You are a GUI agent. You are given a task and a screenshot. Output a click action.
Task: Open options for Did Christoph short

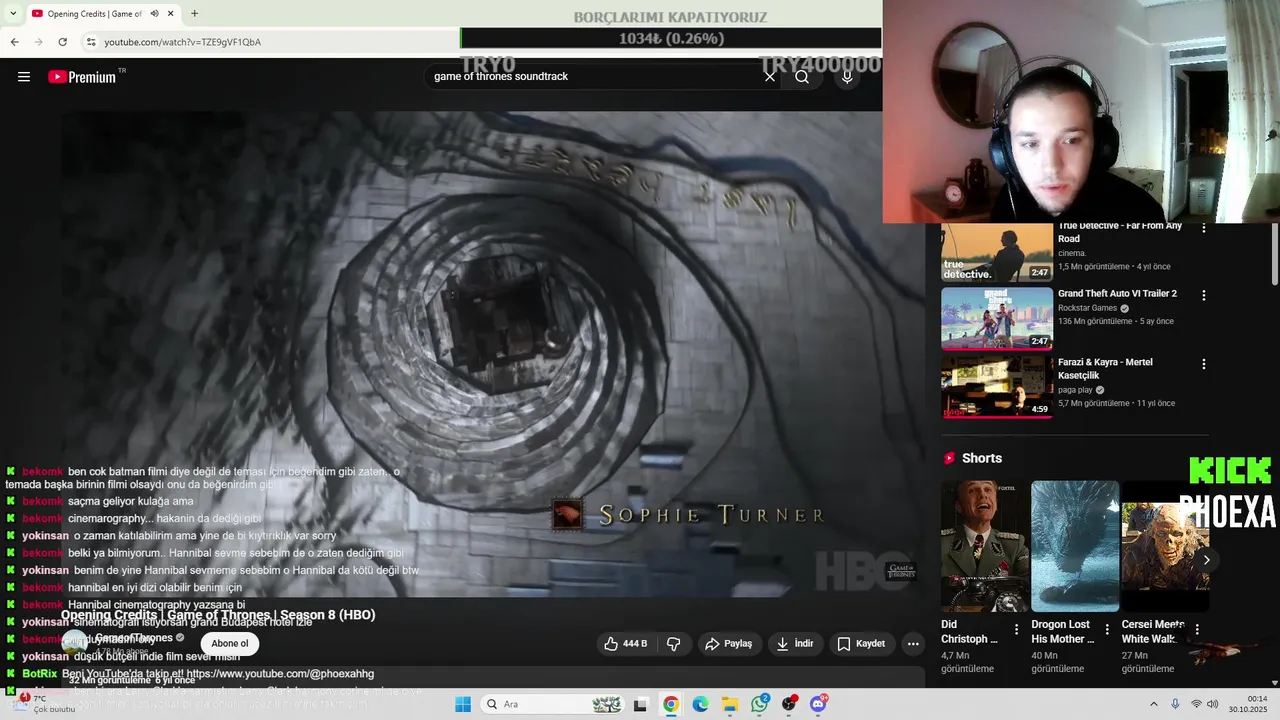[x=1016, y=630]
